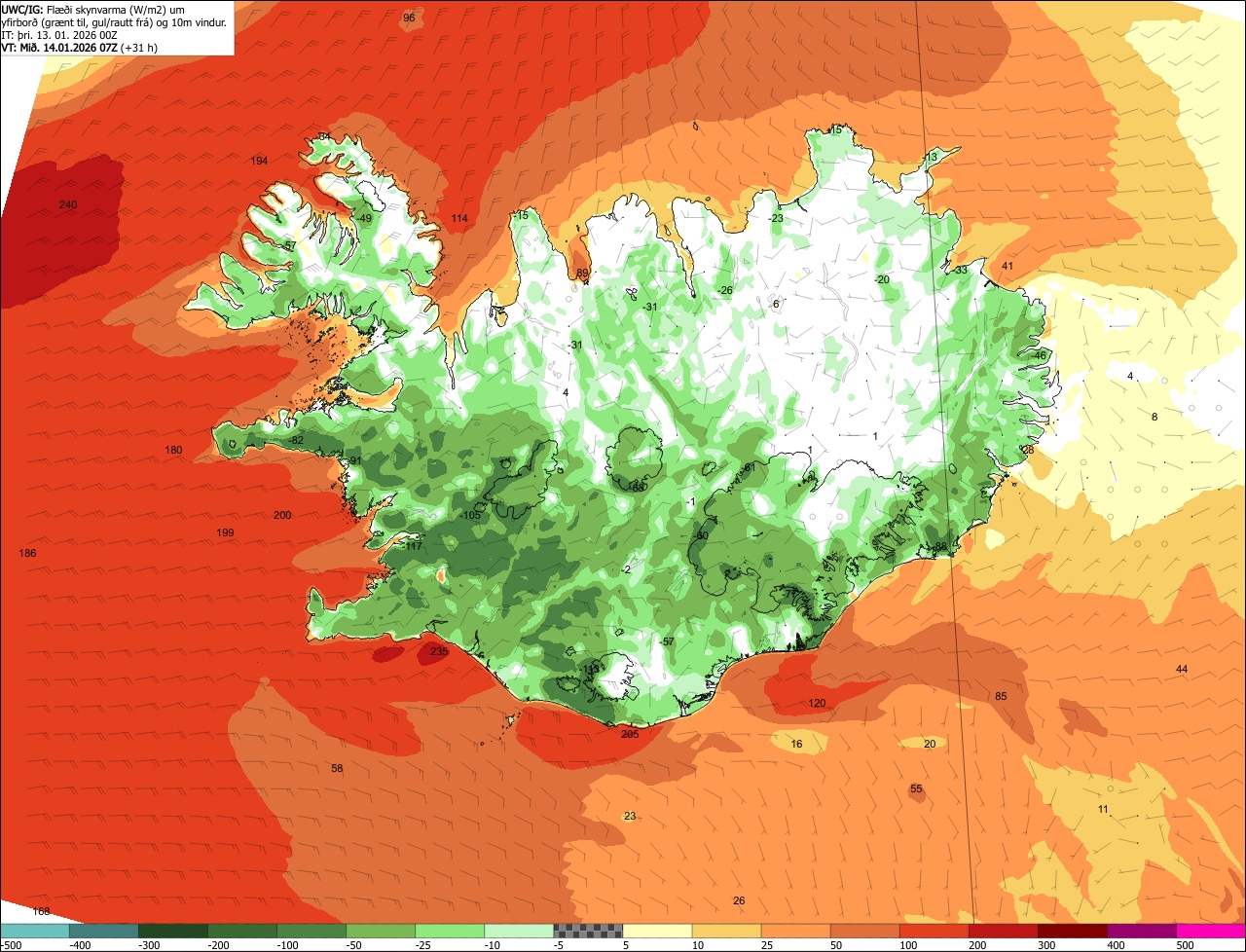Image resolution: width=1246 pixels, height=952 pixels.
Task: Click the value 28 off the east coast
Action: [1028, 450]
